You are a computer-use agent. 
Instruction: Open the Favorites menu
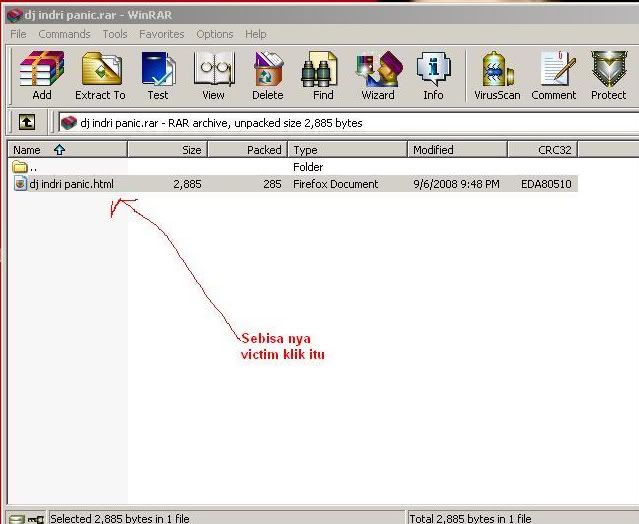click(161, 34)
